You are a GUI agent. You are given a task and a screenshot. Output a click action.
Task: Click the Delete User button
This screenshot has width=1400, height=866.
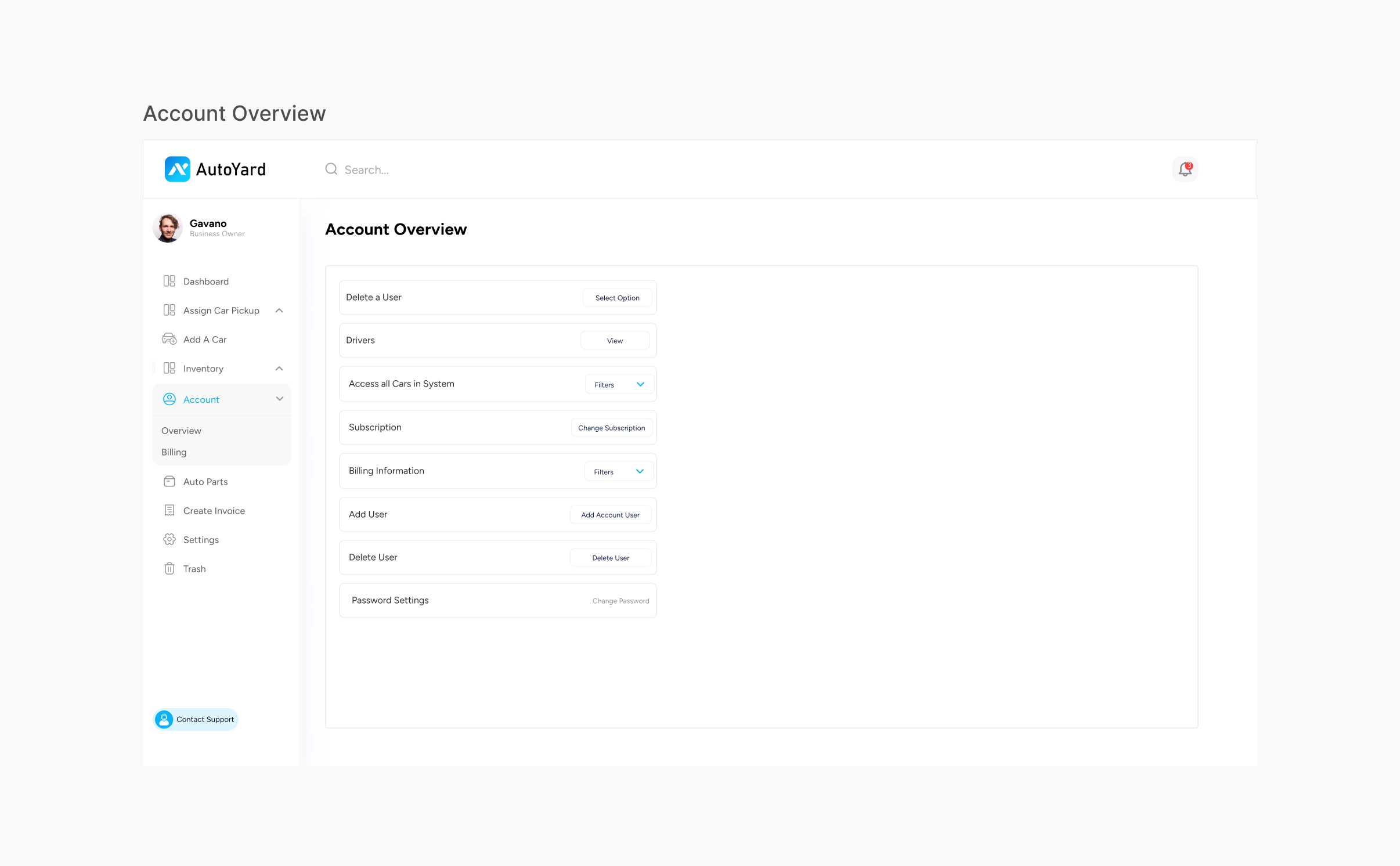pos(610,558)
